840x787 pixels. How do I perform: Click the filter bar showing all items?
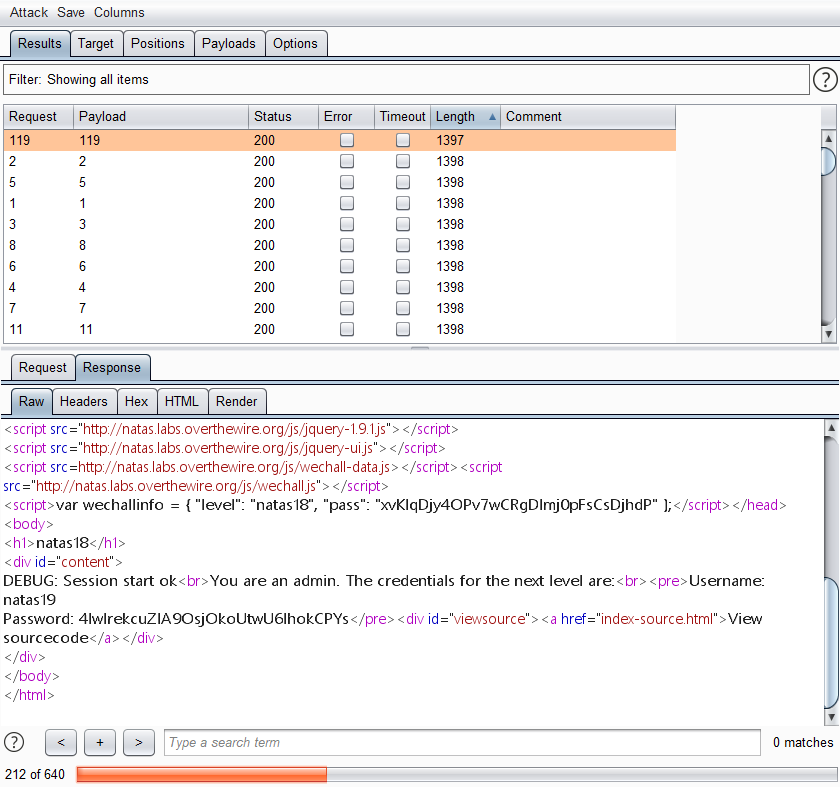tap(406, 80)
